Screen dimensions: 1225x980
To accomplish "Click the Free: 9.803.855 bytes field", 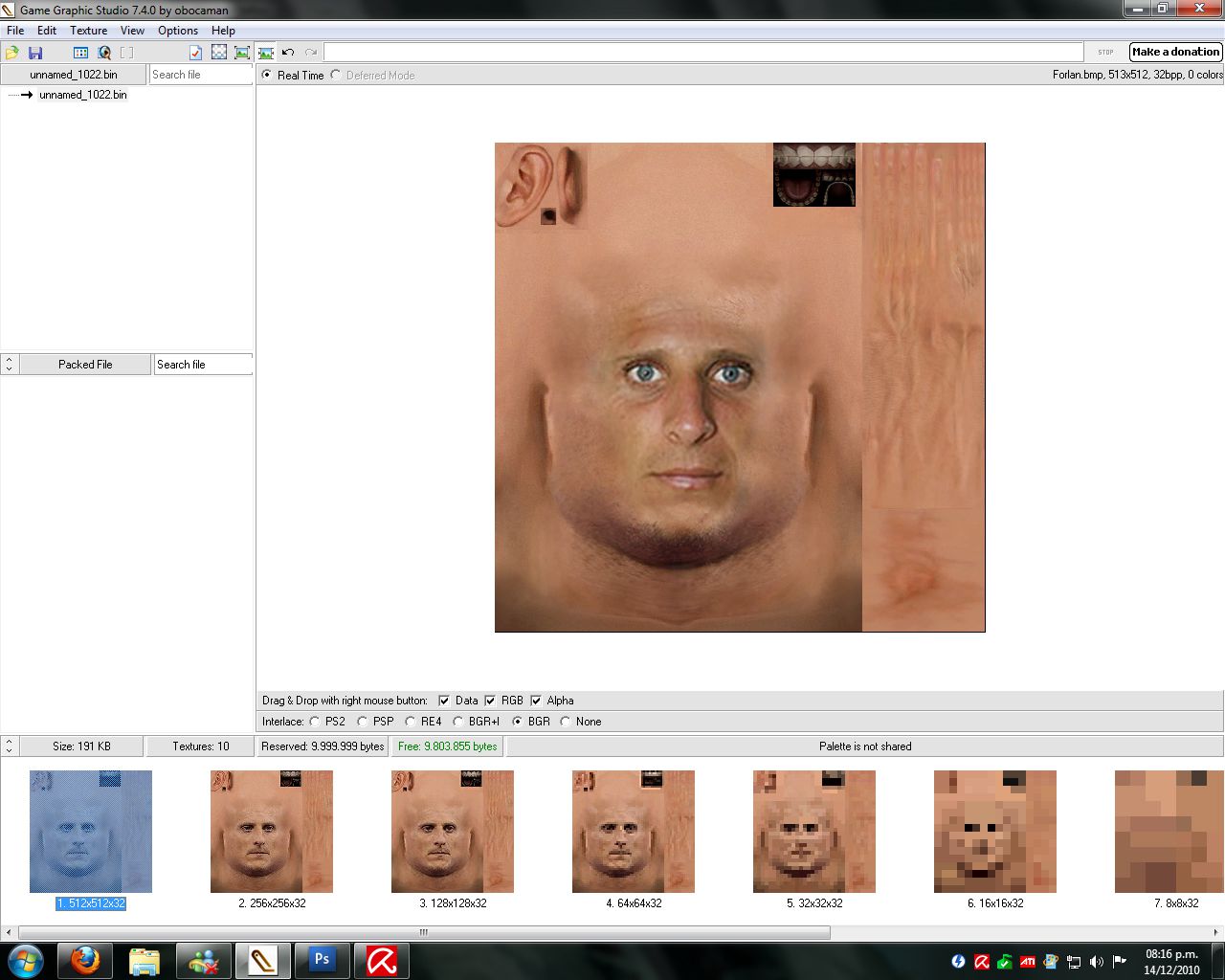I will click(x=447, y=746).
